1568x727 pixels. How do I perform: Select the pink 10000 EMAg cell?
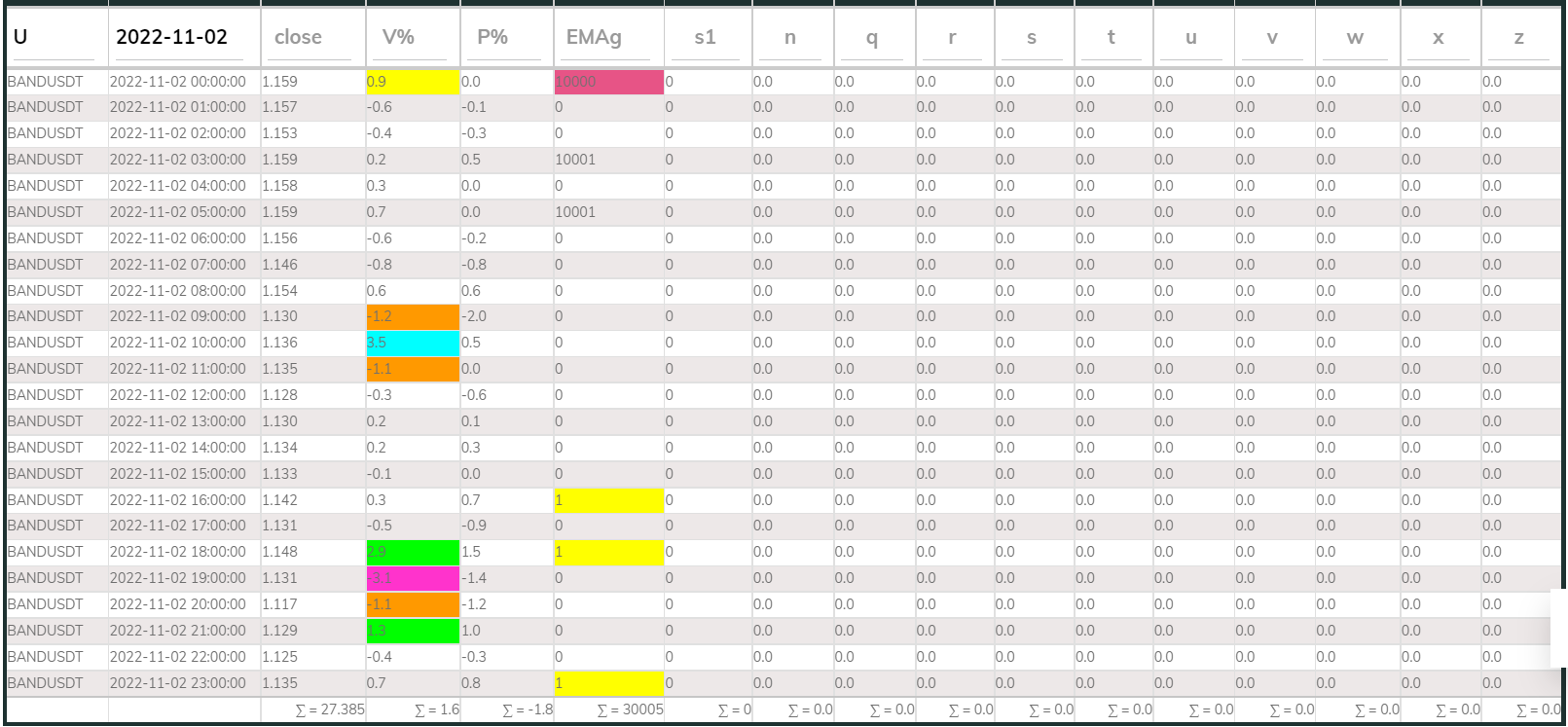609,82
